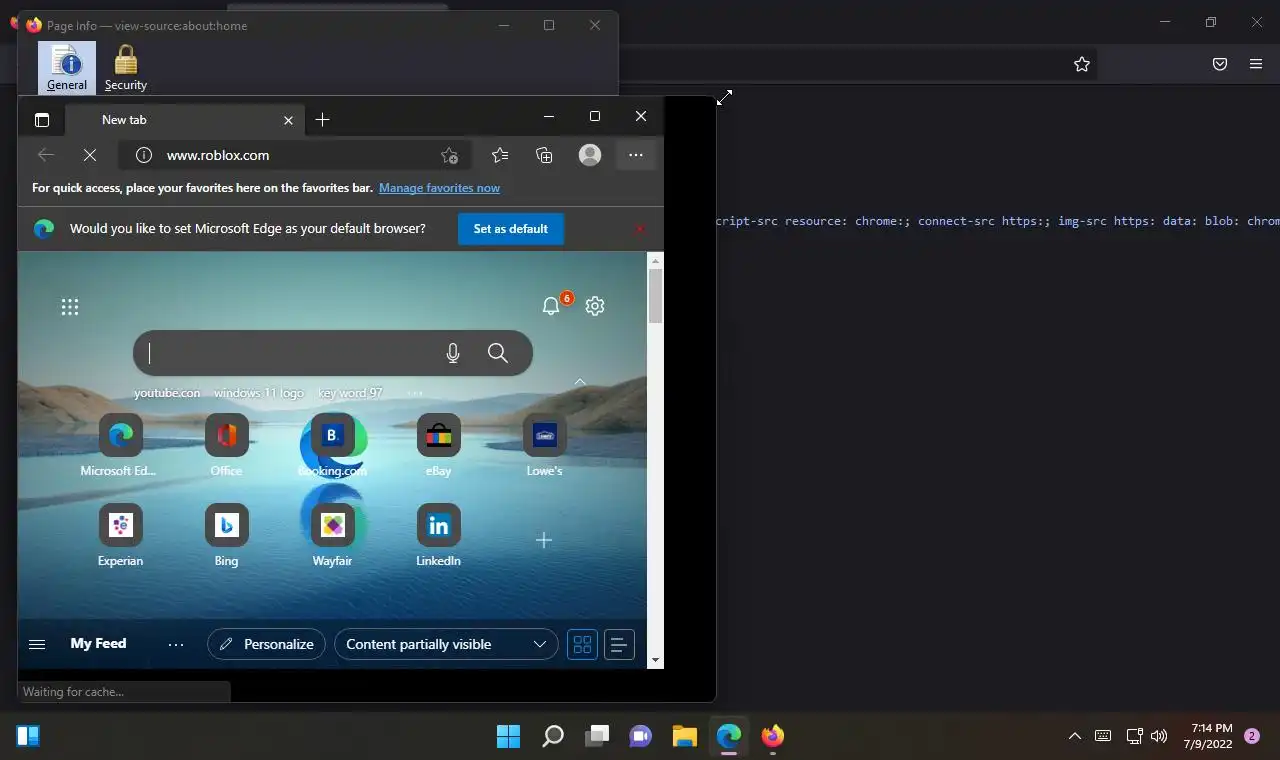Close the New tab tab

[288, 120]
